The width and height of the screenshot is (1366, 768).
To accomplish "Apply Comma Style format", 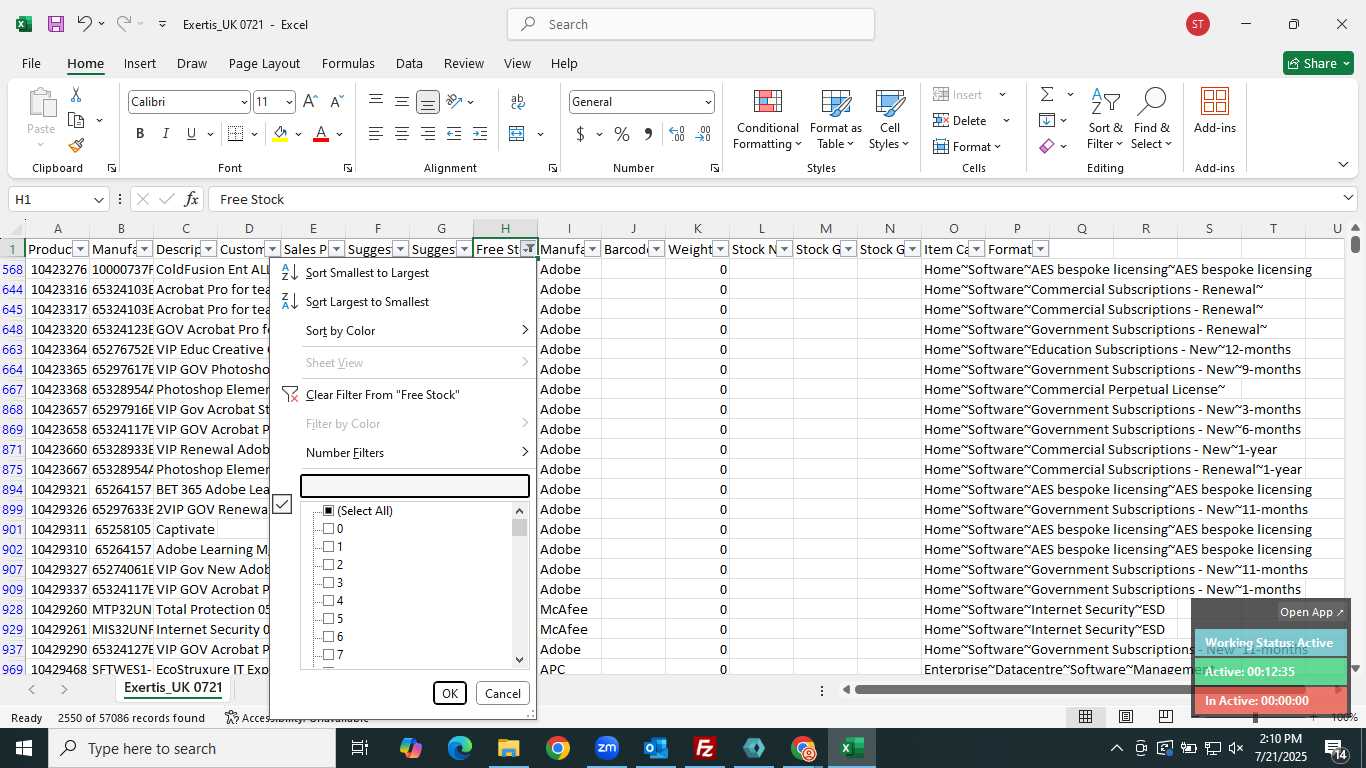I will pos(648,134).
